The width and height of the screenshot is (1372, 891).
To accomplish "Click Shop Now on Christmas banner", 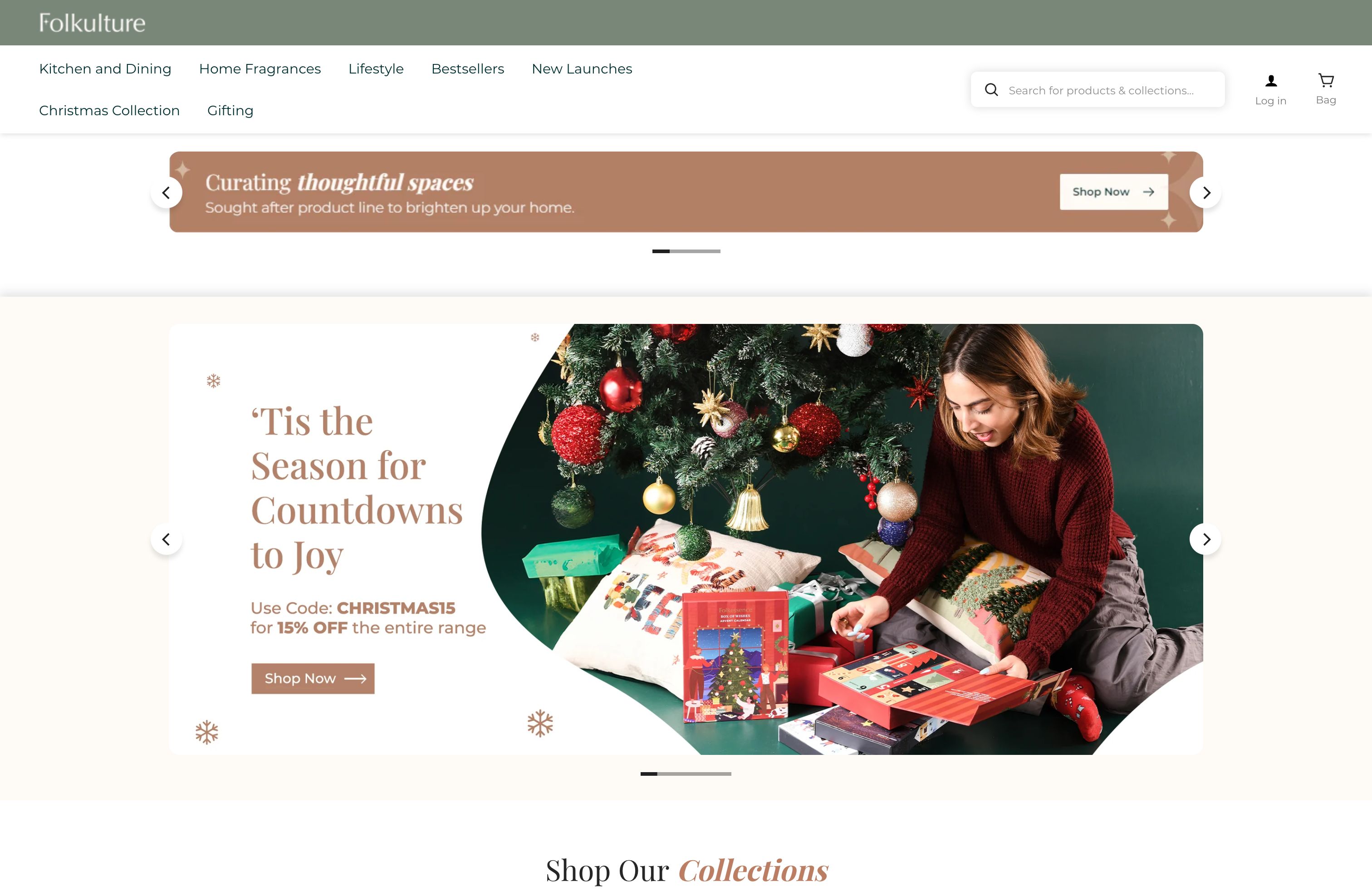I will click(313, 678).
